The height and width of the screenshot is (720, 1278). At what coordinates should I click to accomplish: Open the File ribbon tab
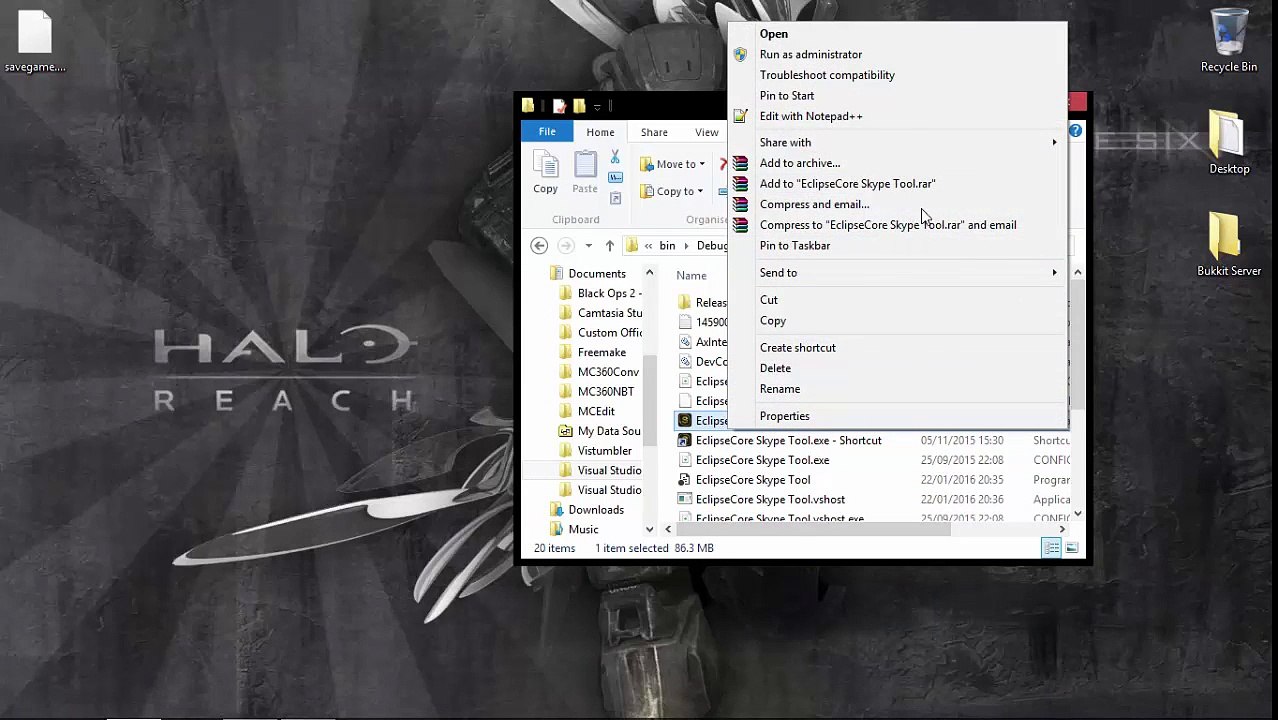pos(547,132)
